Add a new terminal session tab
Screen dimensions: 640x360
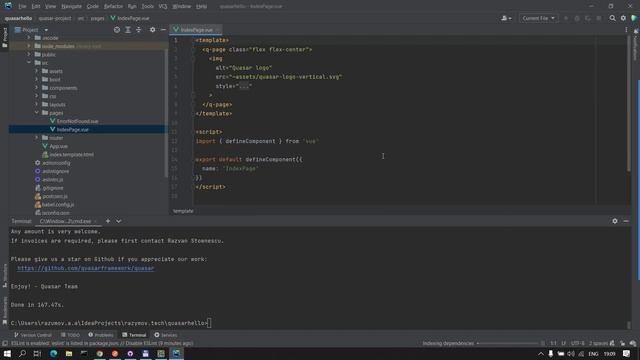tap(108, 221)
